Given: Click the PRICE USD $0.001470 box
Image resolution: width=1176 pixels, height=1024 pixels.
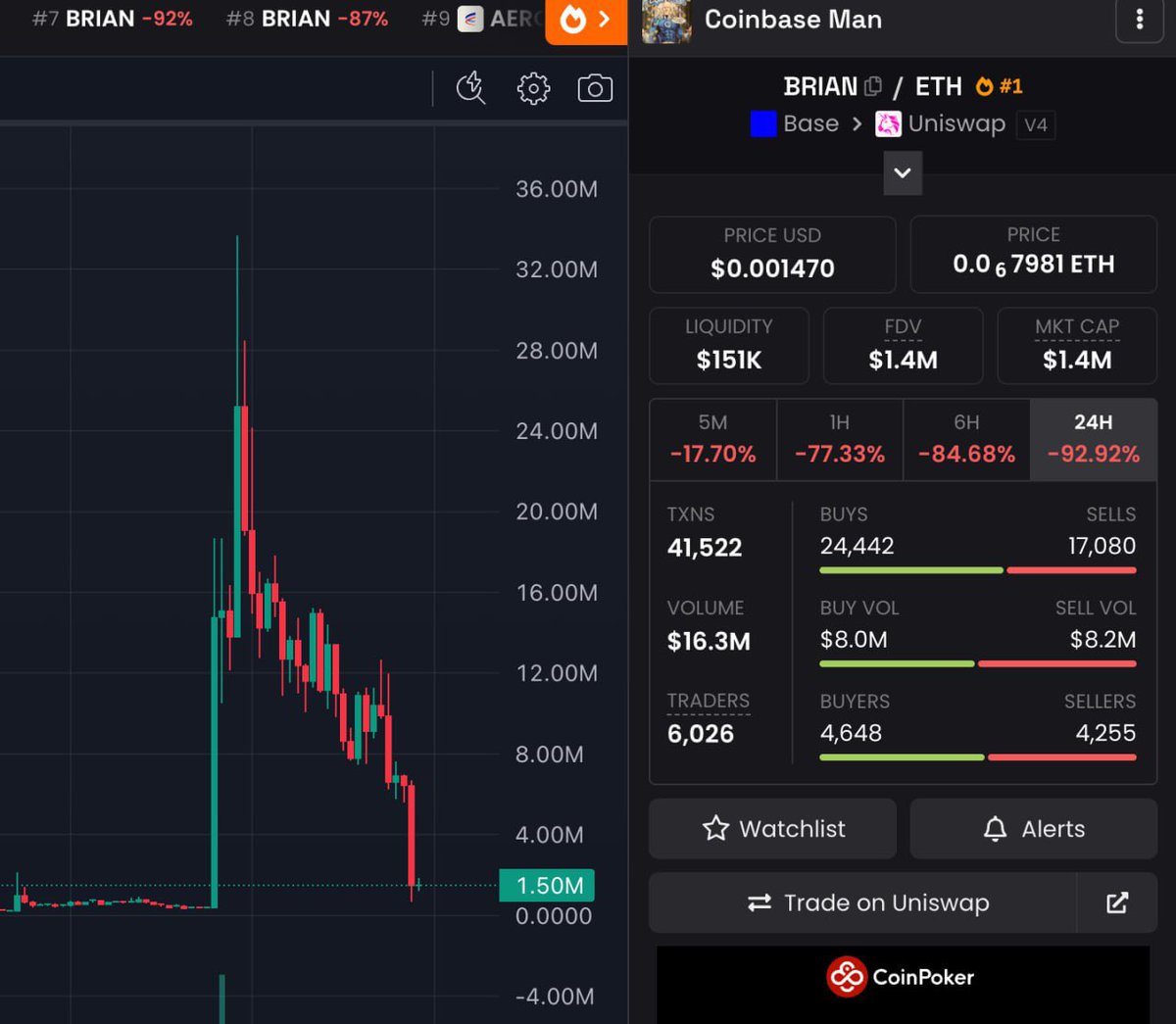Looking at the screenshot, I should click(772, 255).
